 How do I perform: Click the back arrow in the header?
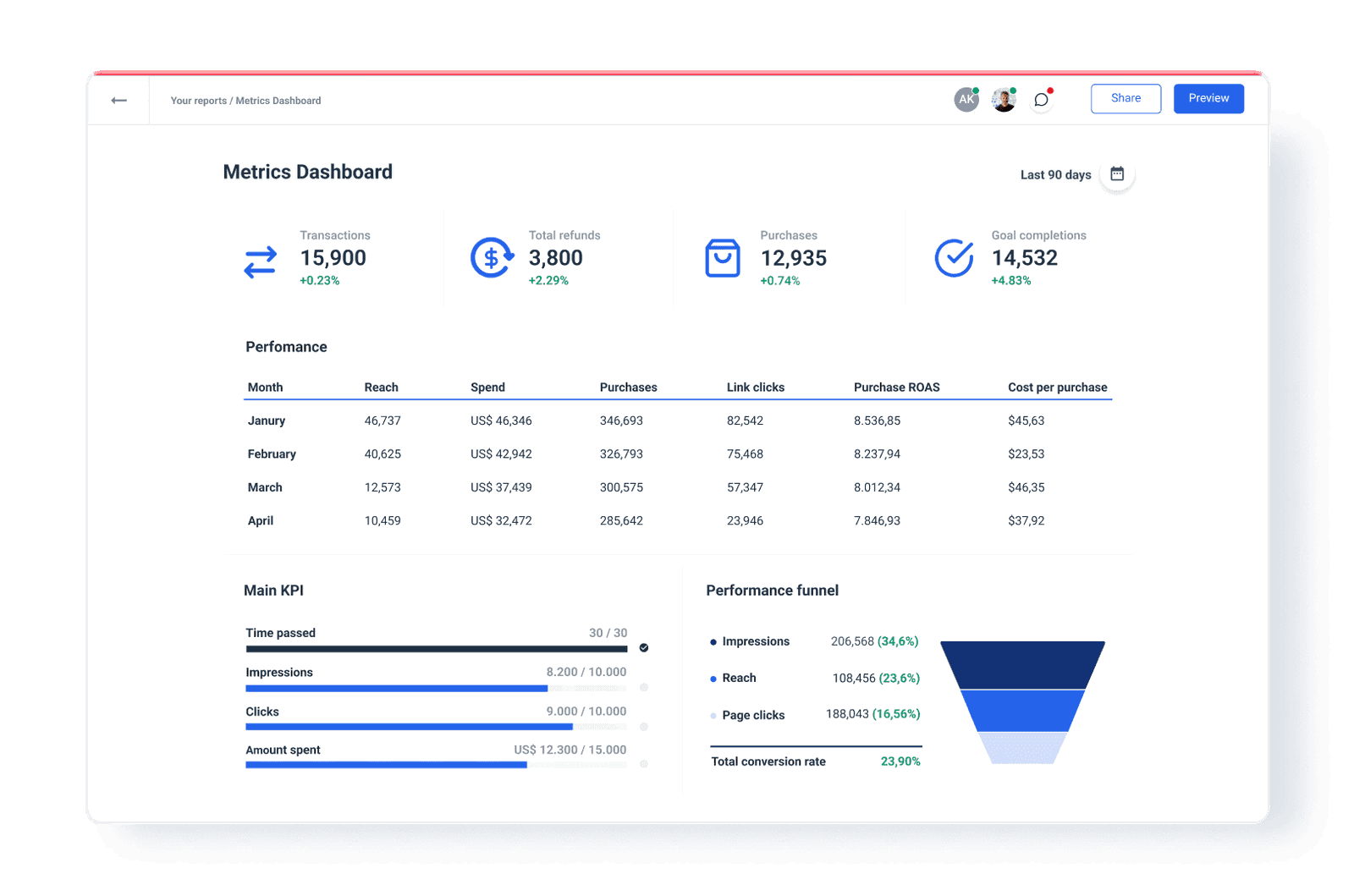(x=118, y=99)
